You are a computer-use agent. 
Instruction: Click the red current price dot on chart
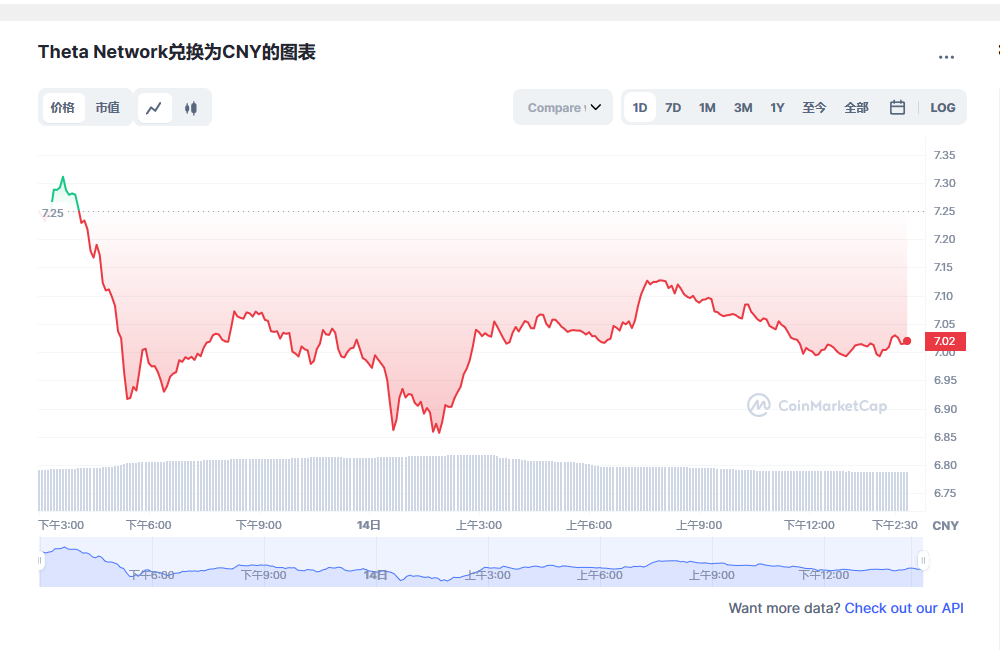pyautogui.click(x=907, y=341)
